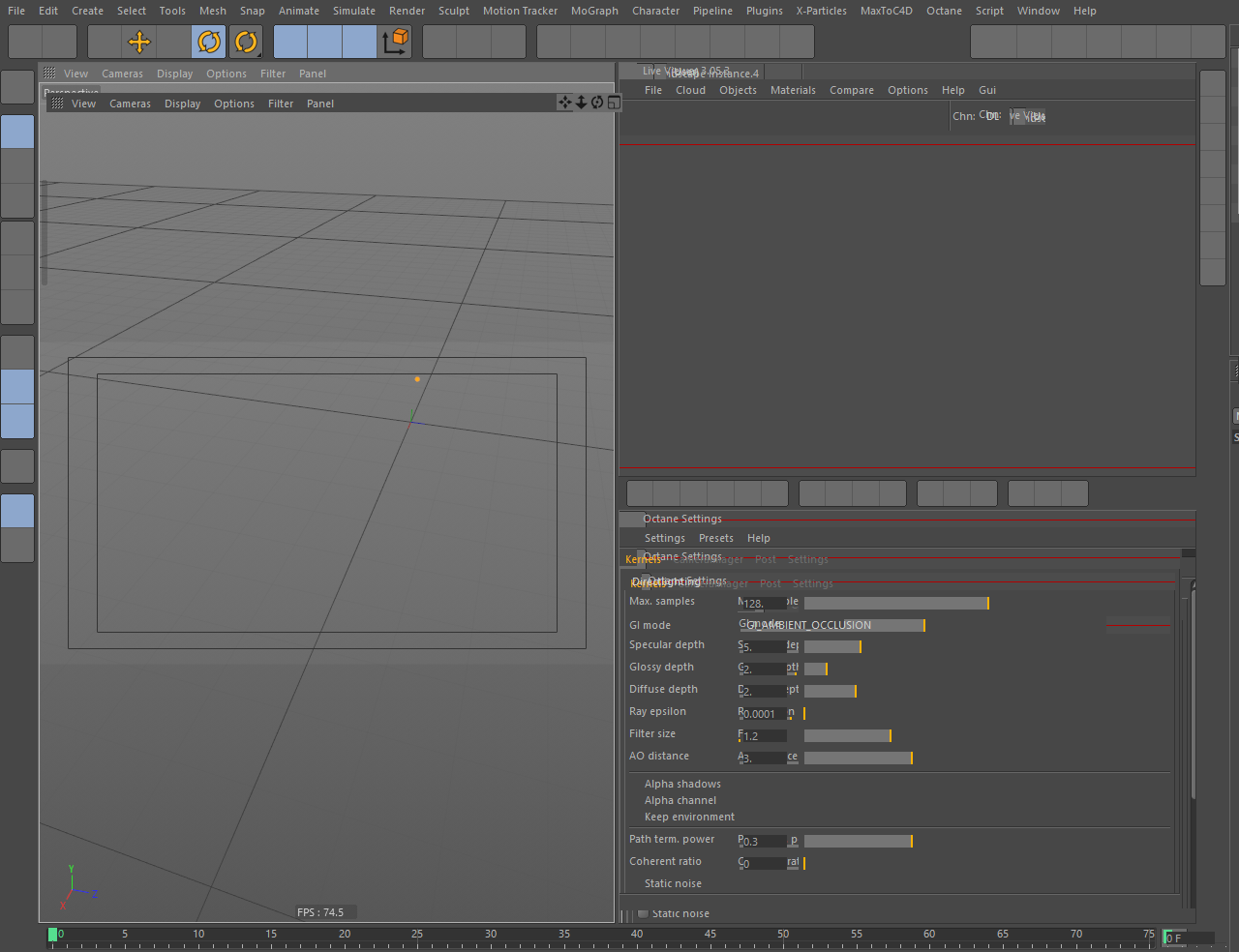Open the Render menu

(x=408, y=11)
